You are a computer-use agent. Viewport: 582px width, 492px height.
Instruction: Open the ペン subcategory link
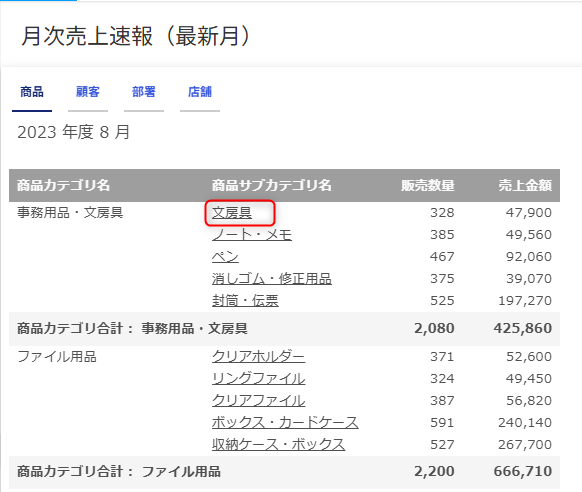click(x=225, y=257)
